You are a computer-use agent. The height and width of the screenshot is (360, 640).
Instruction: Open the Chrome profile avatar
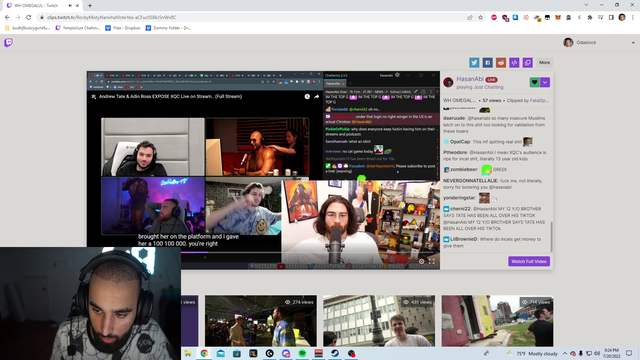click(x=622, y=17)
